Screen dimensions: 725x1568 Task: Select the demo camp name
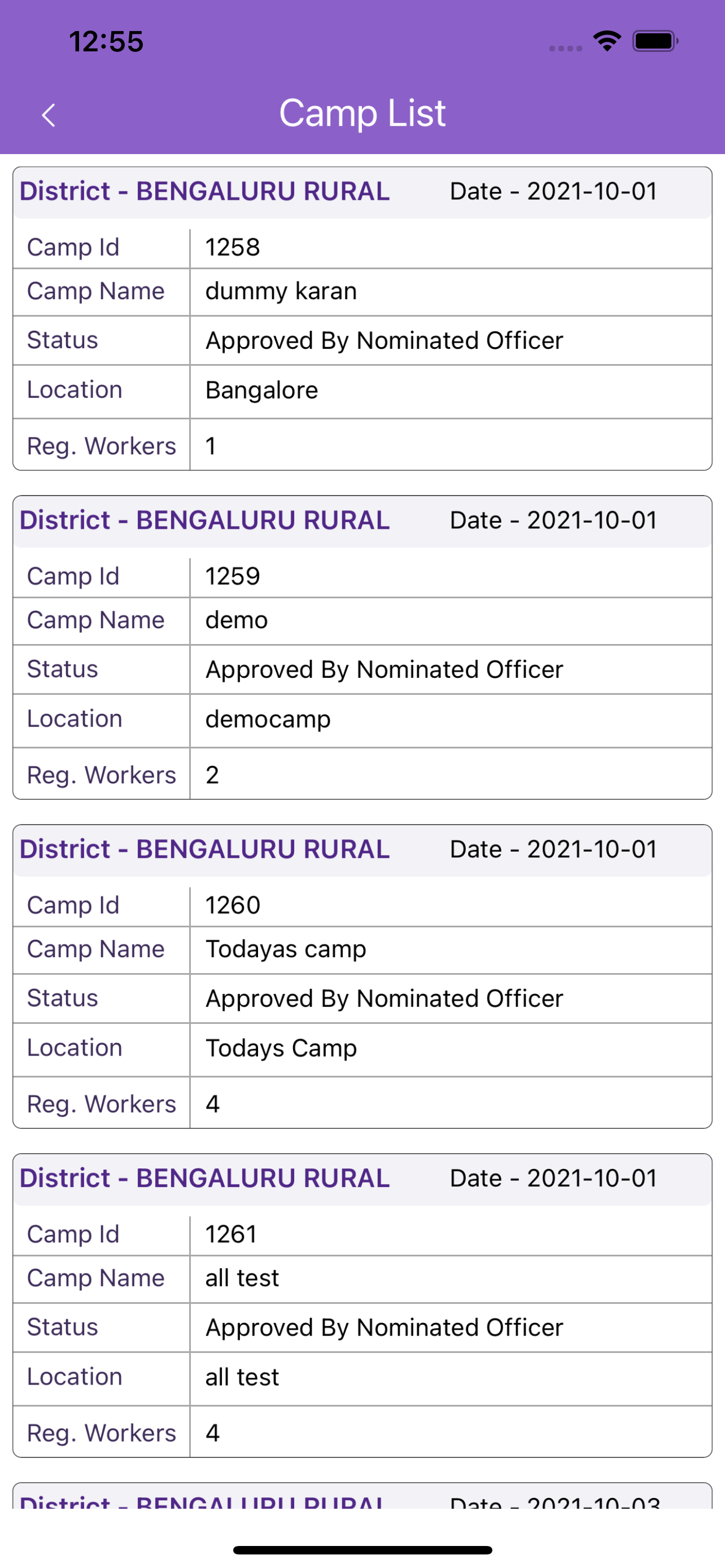pos(237,620)
